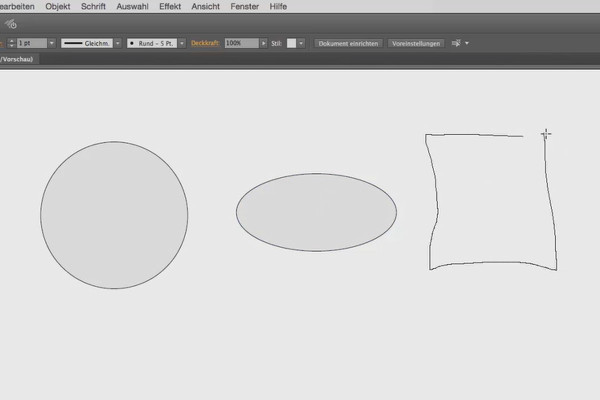
Task: Expand the stroke weight dropdown
Action: (x=52, y=43)
